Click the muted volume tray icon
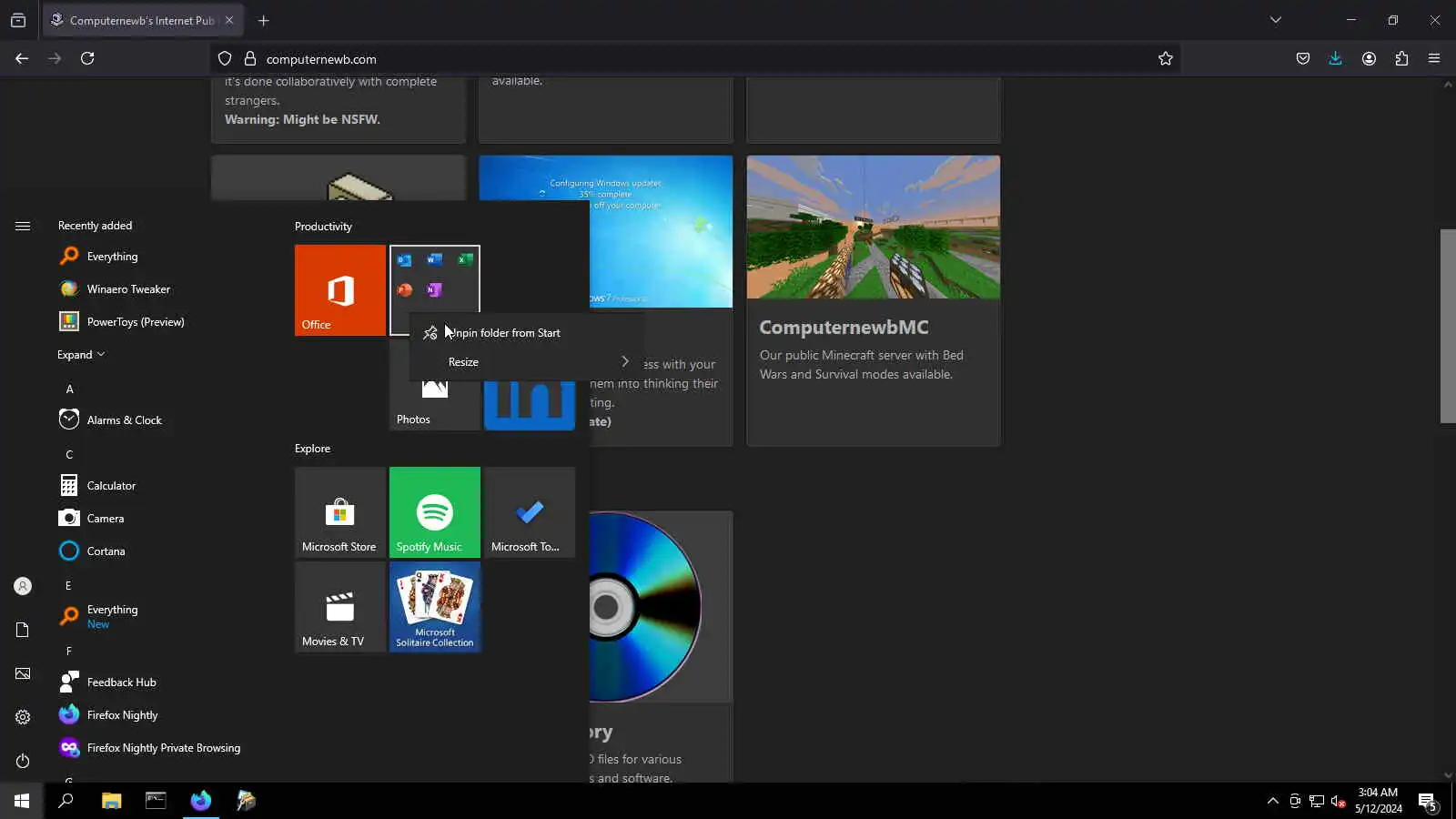This screenshot has height=819, width=1456. 1338,801
